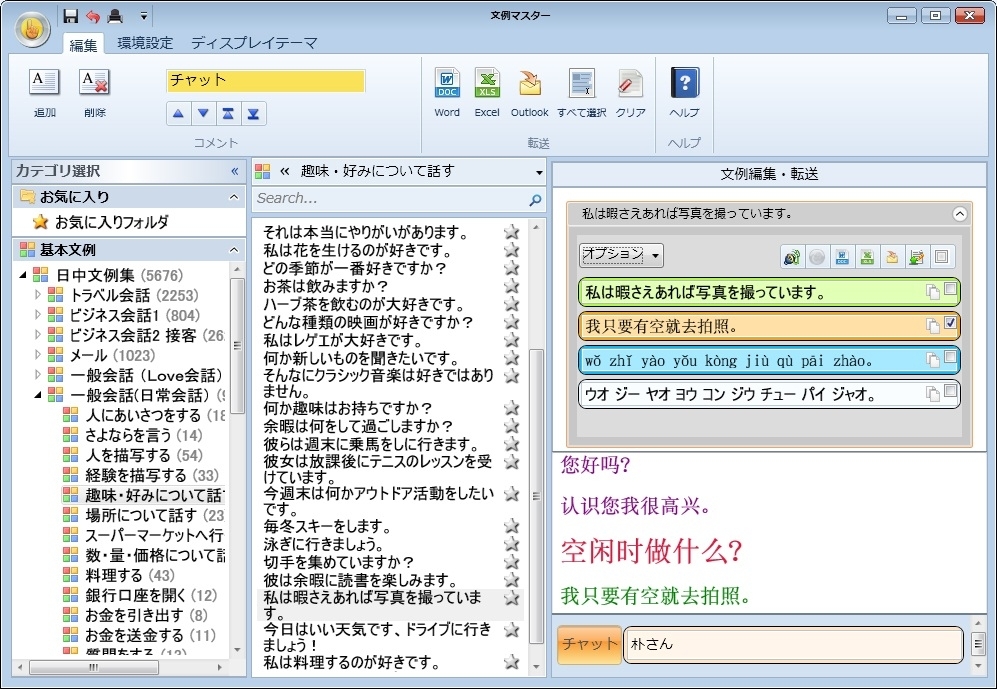
Task: Collapse the example panel with the round chevron
Action: click(x=959, y=214)
